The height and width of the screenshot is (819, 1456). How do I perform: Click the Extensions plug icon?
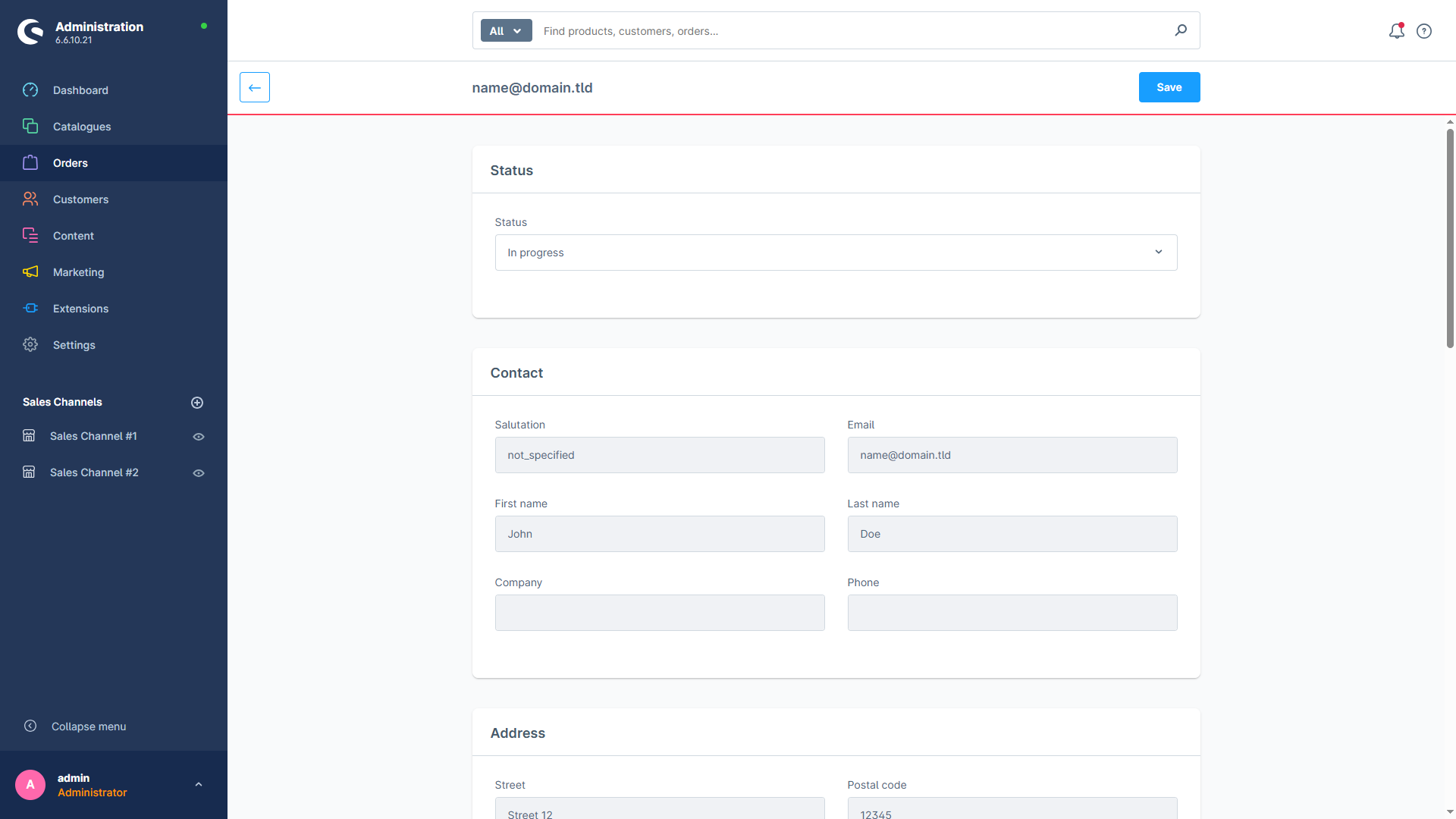tap(30, 309)
